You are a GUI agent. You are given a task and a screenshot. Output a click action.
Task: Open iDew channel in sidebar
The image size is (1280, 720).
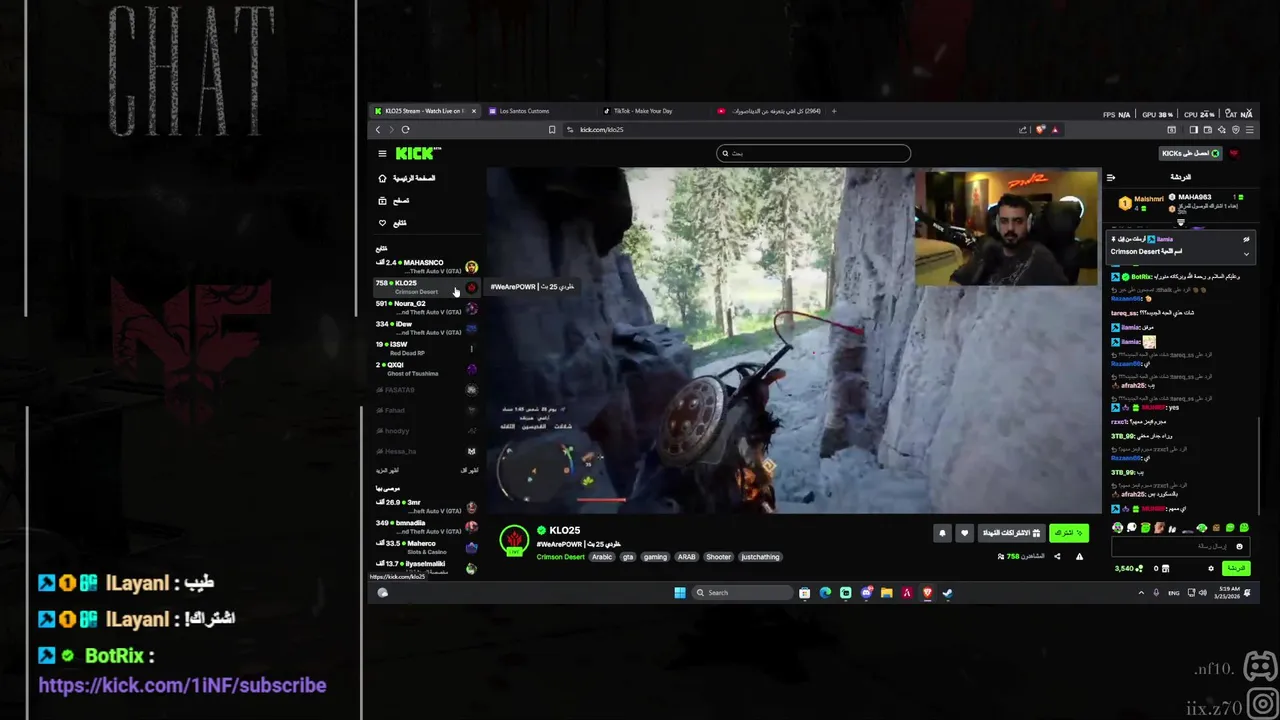click(426, 328)
